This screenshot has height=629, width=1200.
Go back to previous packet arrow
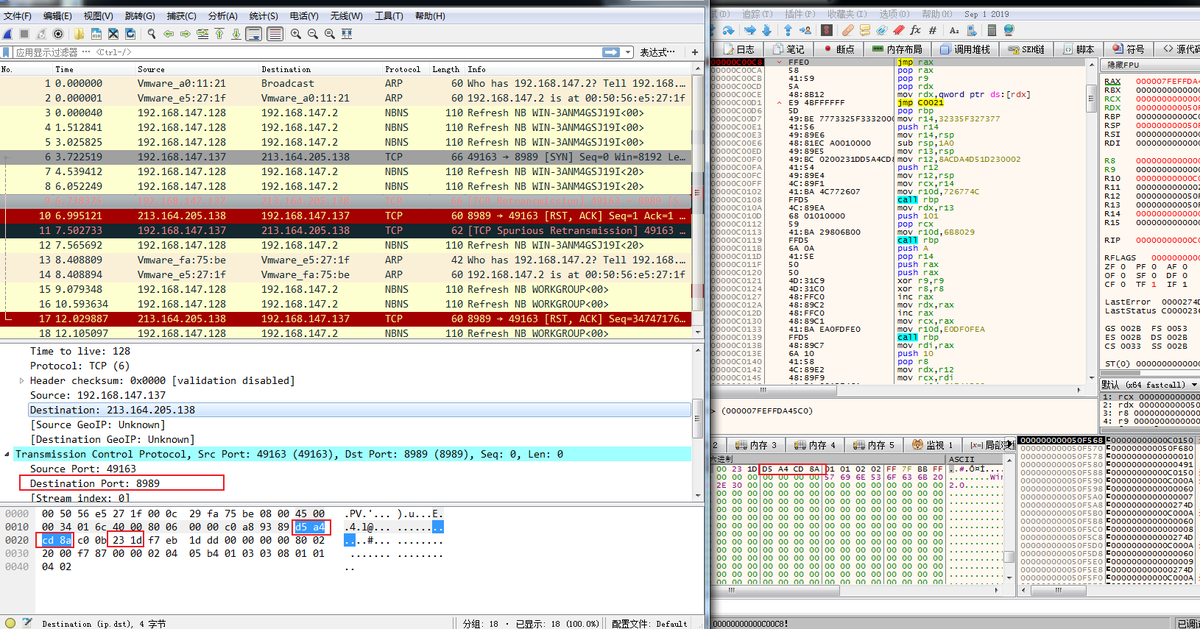click(169, 33)
